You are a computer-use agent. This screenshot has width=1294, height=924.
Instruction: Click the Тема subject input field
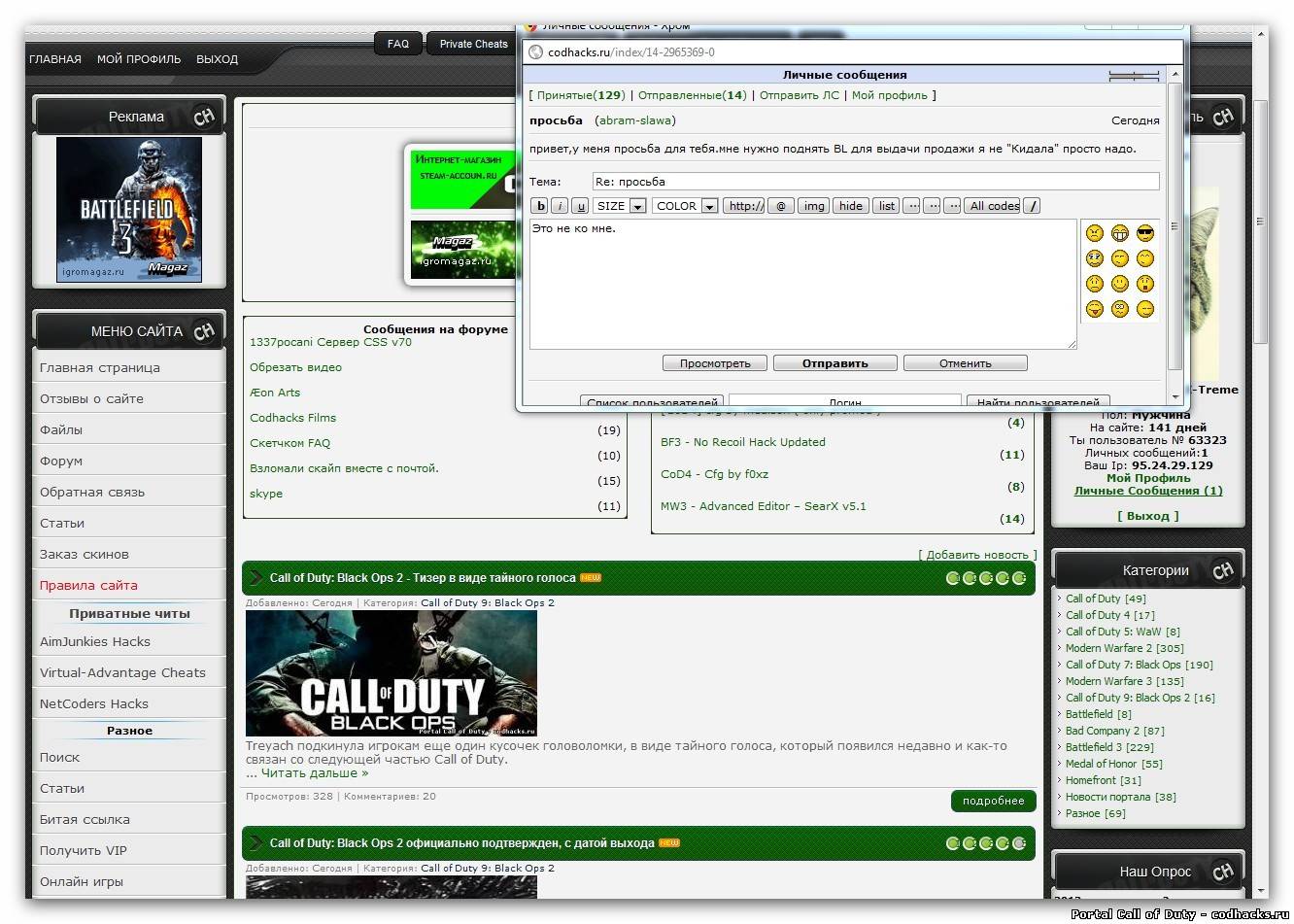(875, 182)
